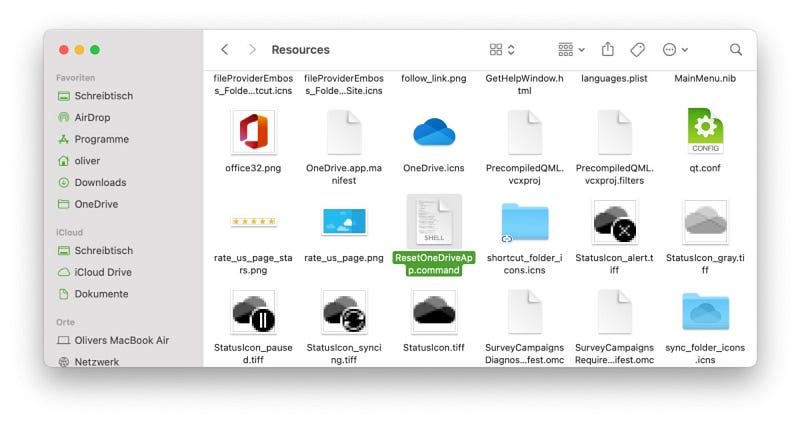Select ResetOneDriveApp.command shell icon

pyautogui.click(x=434, y=221)
